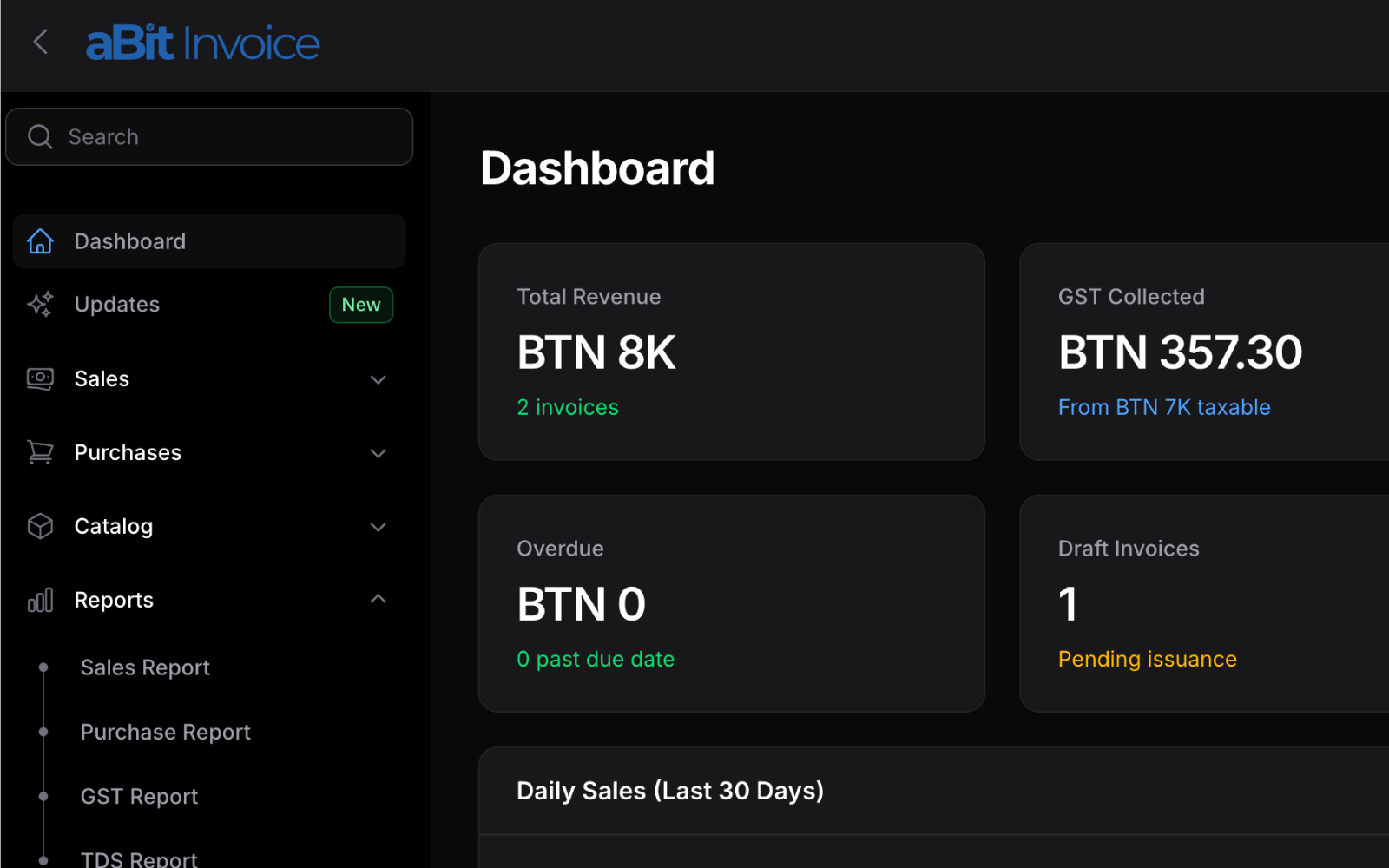Click the Purchases cart icon
The image size is (1389, 868).
(x=40, y=452)
